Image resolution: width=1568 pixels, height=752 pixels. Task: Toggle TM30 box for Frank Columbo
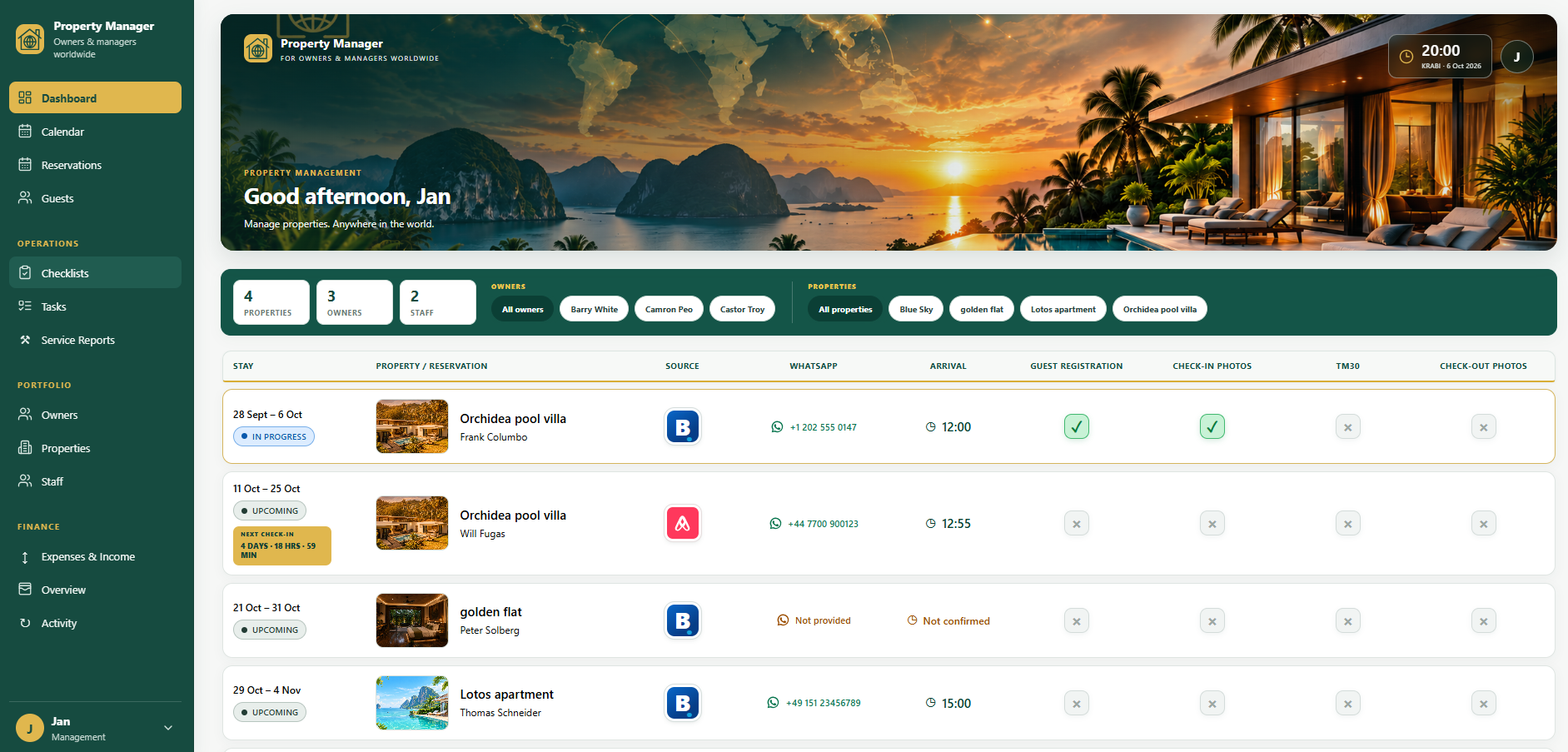coord(1348,427)
